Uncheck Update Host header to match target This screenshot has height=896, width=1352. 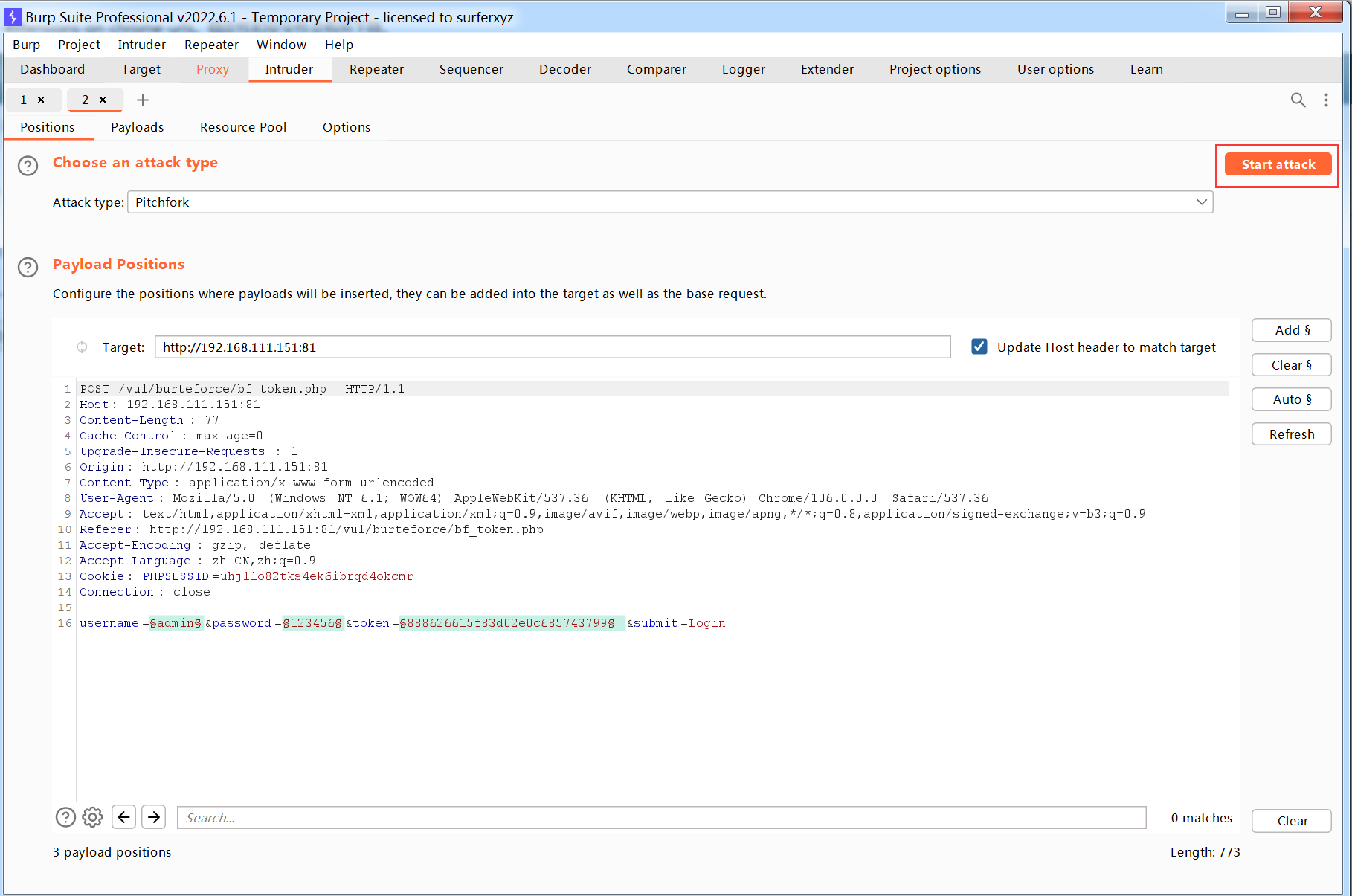(979, 347)
